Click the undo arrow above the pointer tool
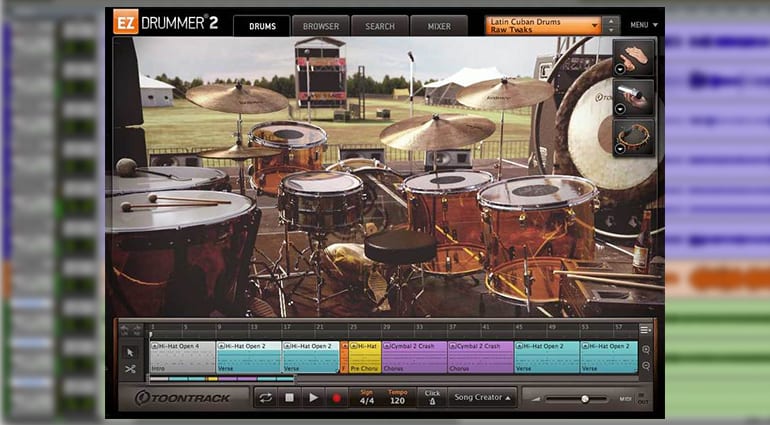Viewport: 770px width, 425px height. coord(124,330)
